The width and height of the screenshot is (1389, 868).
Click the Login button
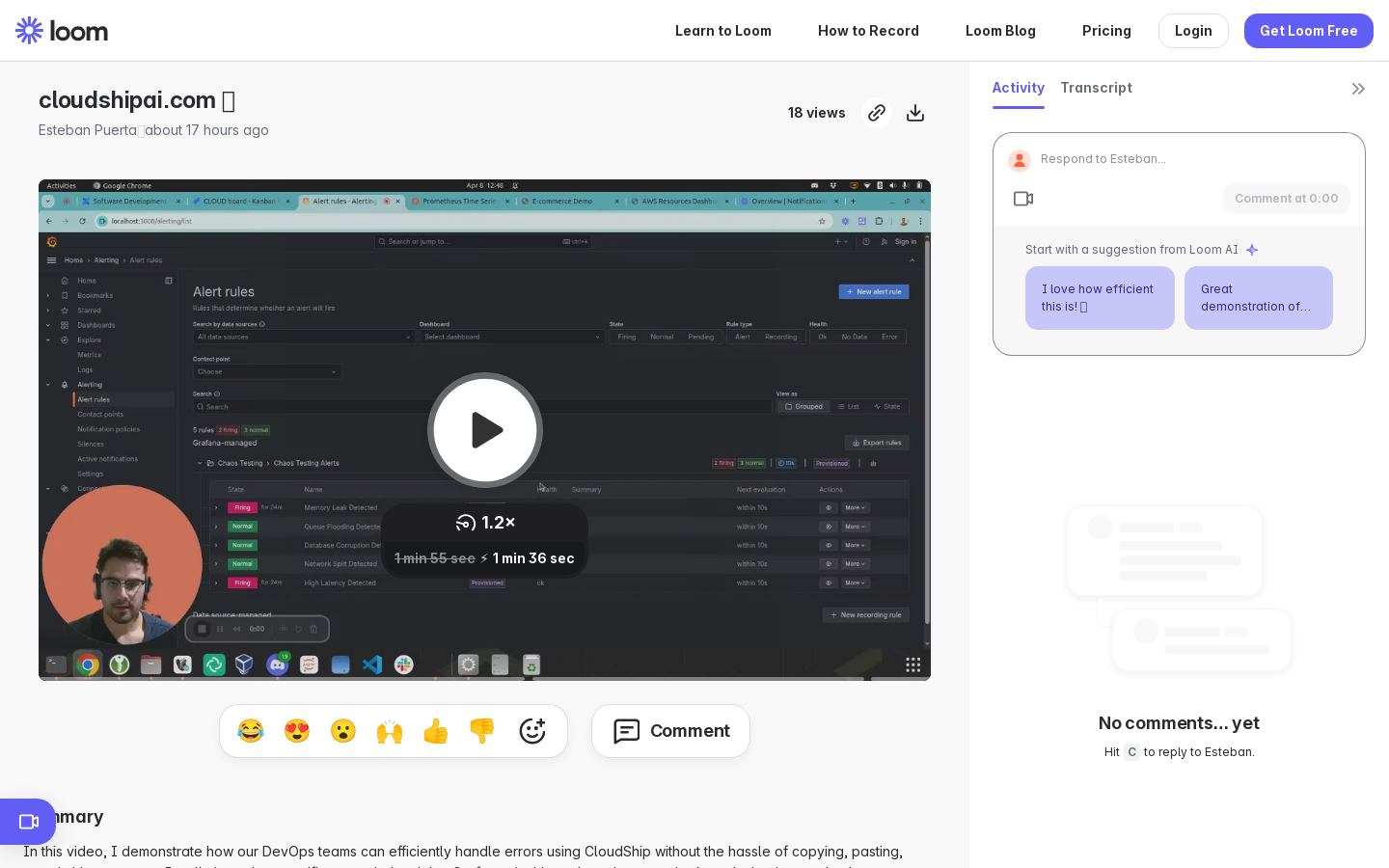[1193, 31]
